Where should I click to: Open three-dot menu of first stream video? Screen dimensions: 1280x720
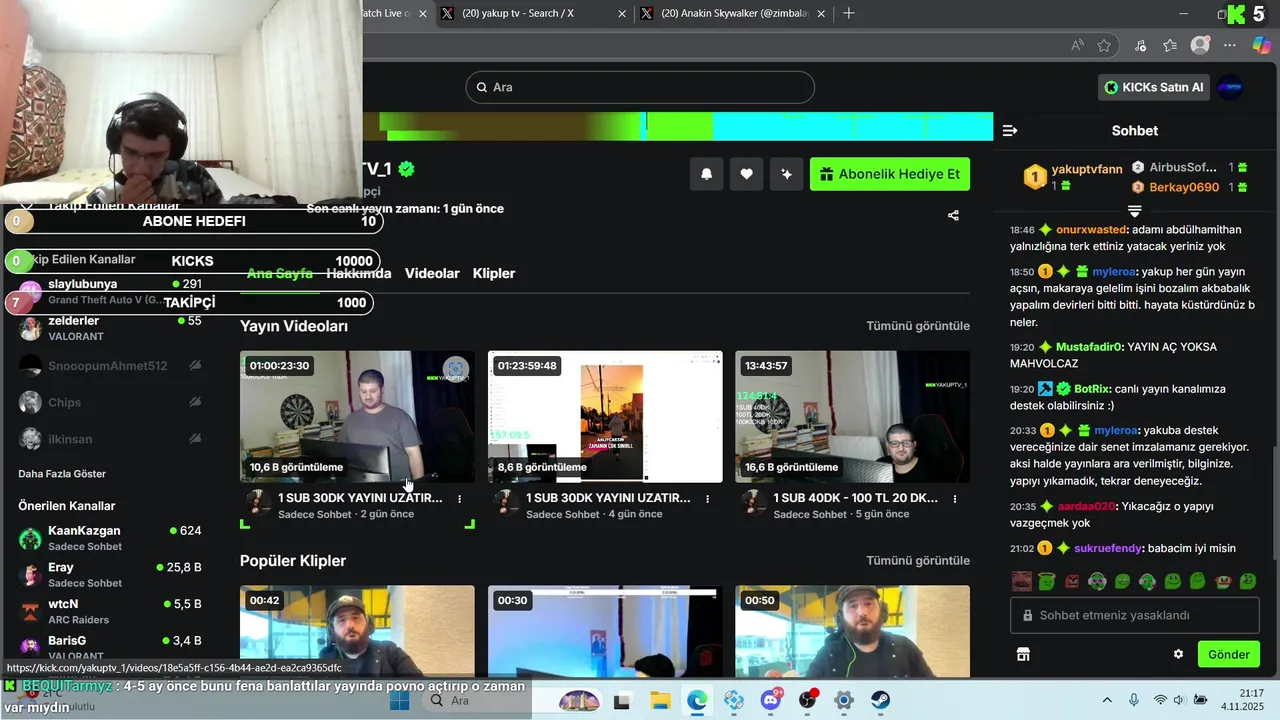coord(460,498)
